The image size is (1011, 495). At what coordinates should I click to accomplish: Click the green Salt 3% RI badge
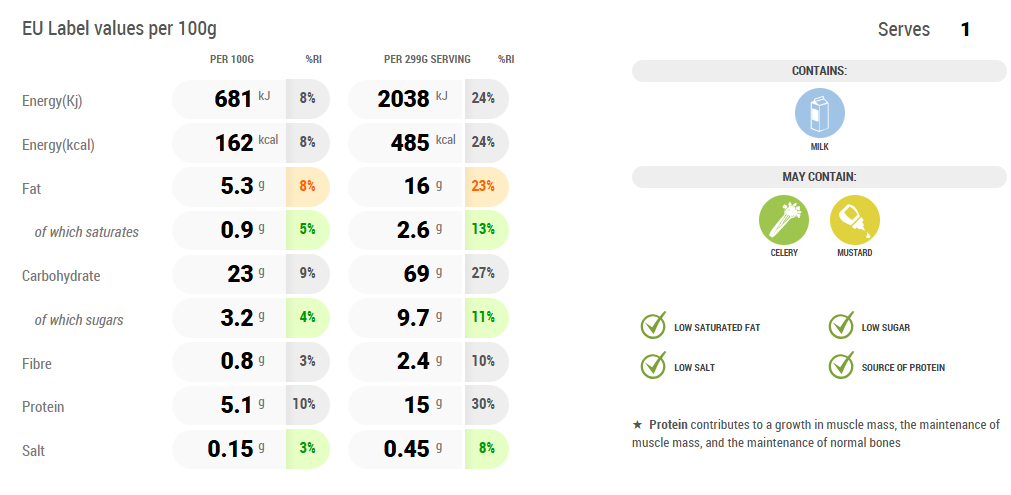(307, 448)
